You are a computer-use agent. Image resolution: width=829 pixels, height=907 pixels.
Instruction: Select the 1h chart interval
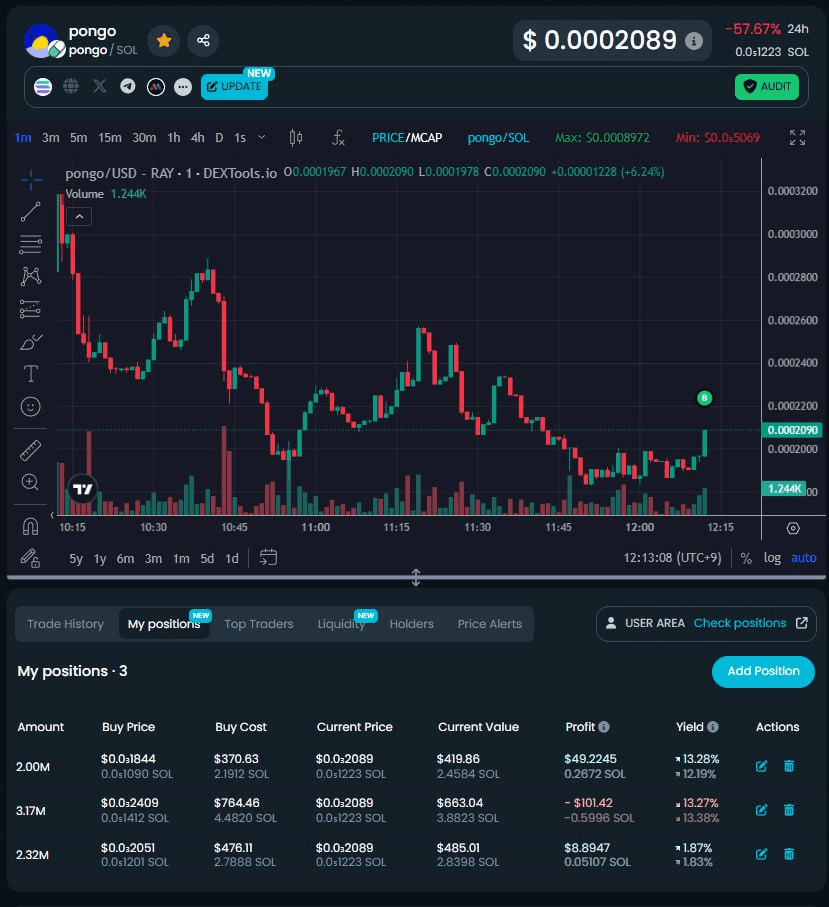174,138
